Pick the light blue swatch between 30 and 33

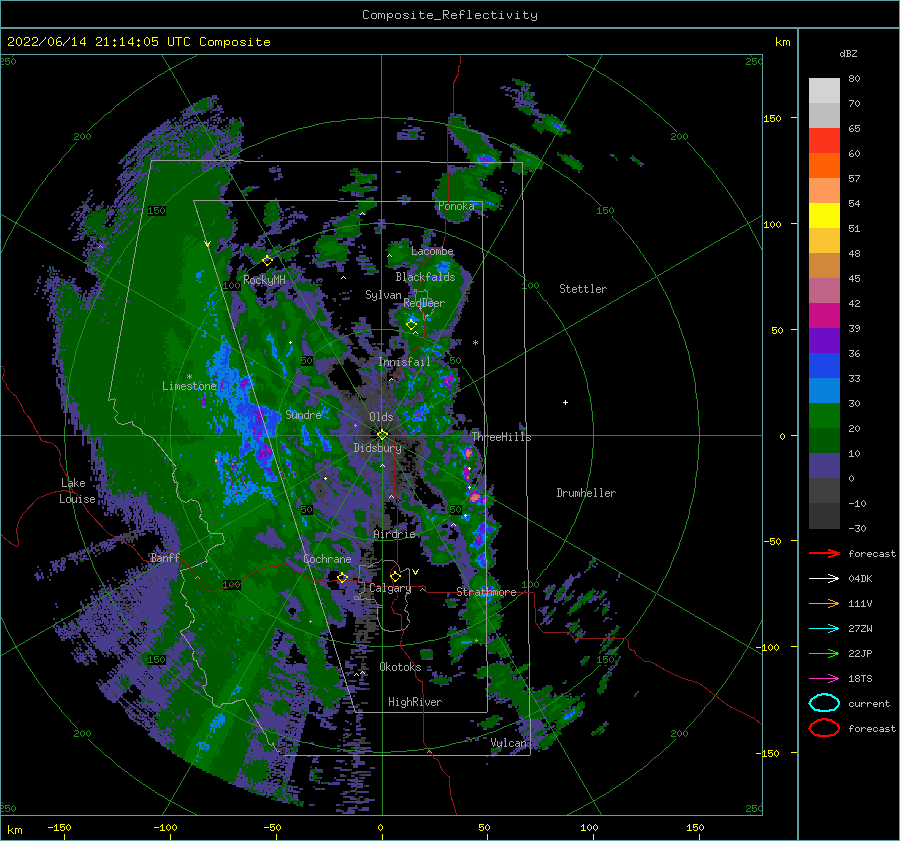[824, 390]
